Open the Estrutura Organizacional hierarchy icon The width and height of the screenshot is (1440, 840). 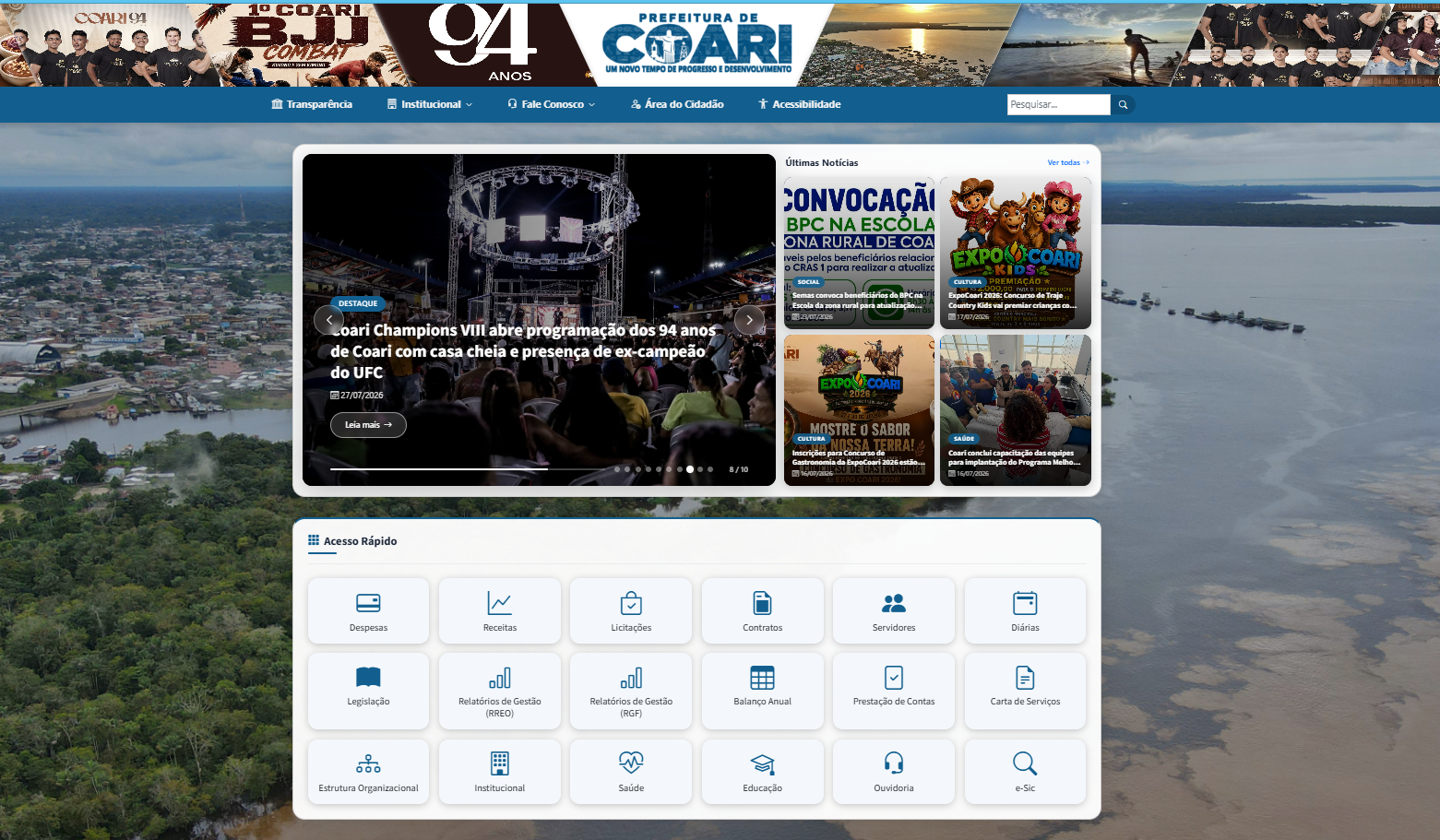tap(368, 763)
